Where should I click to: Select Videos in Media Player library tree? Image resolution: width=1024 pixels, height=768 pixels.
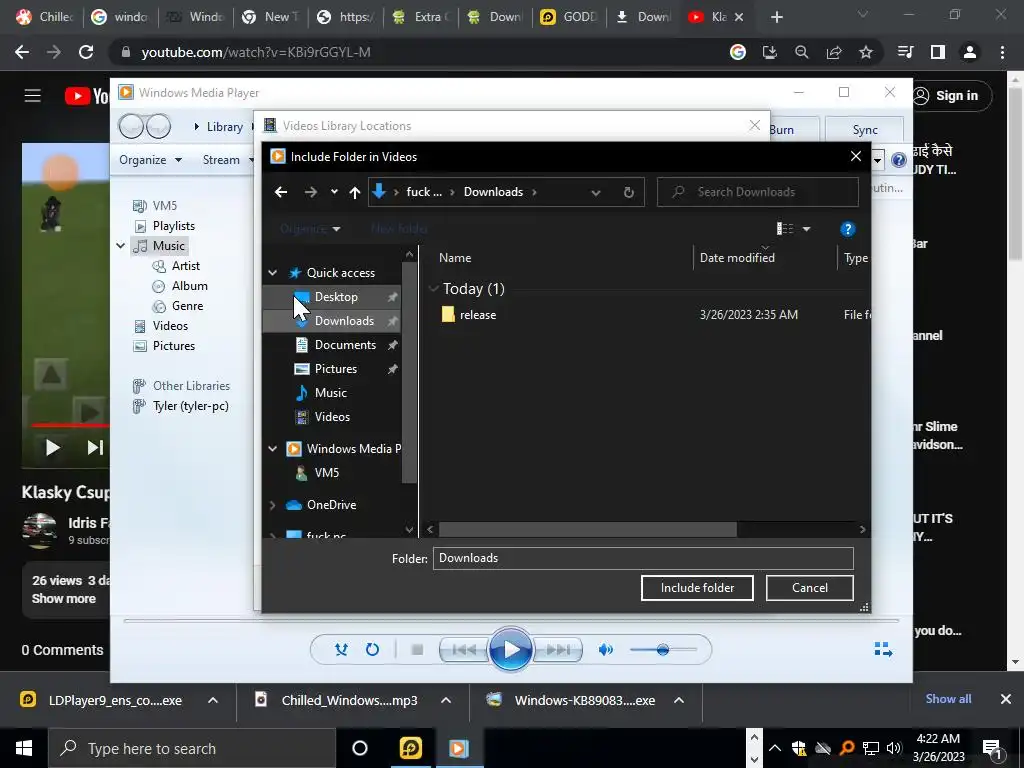tap(170, 326)
